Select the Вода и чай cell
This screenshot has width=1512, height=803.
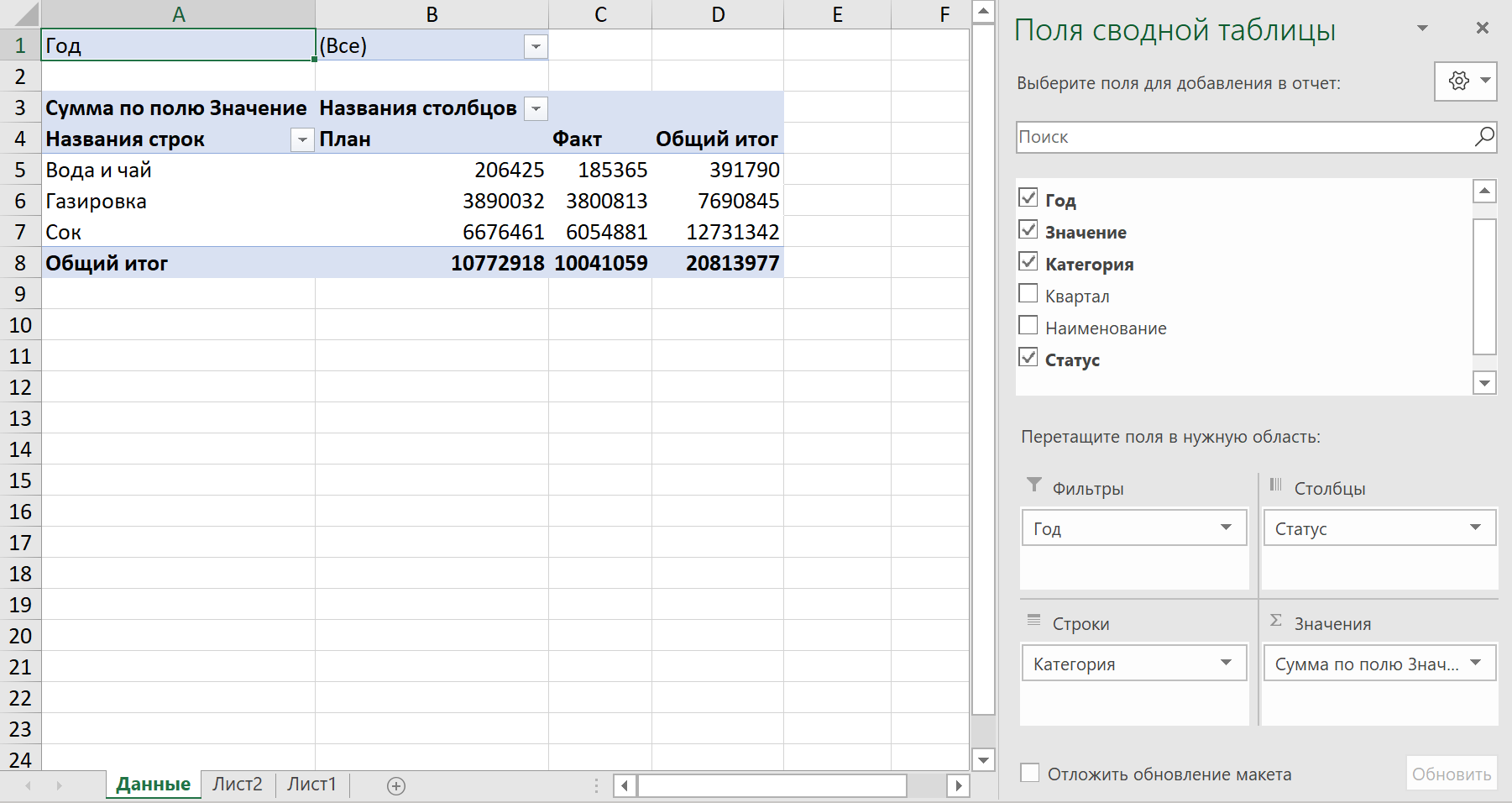pos(179,171)
